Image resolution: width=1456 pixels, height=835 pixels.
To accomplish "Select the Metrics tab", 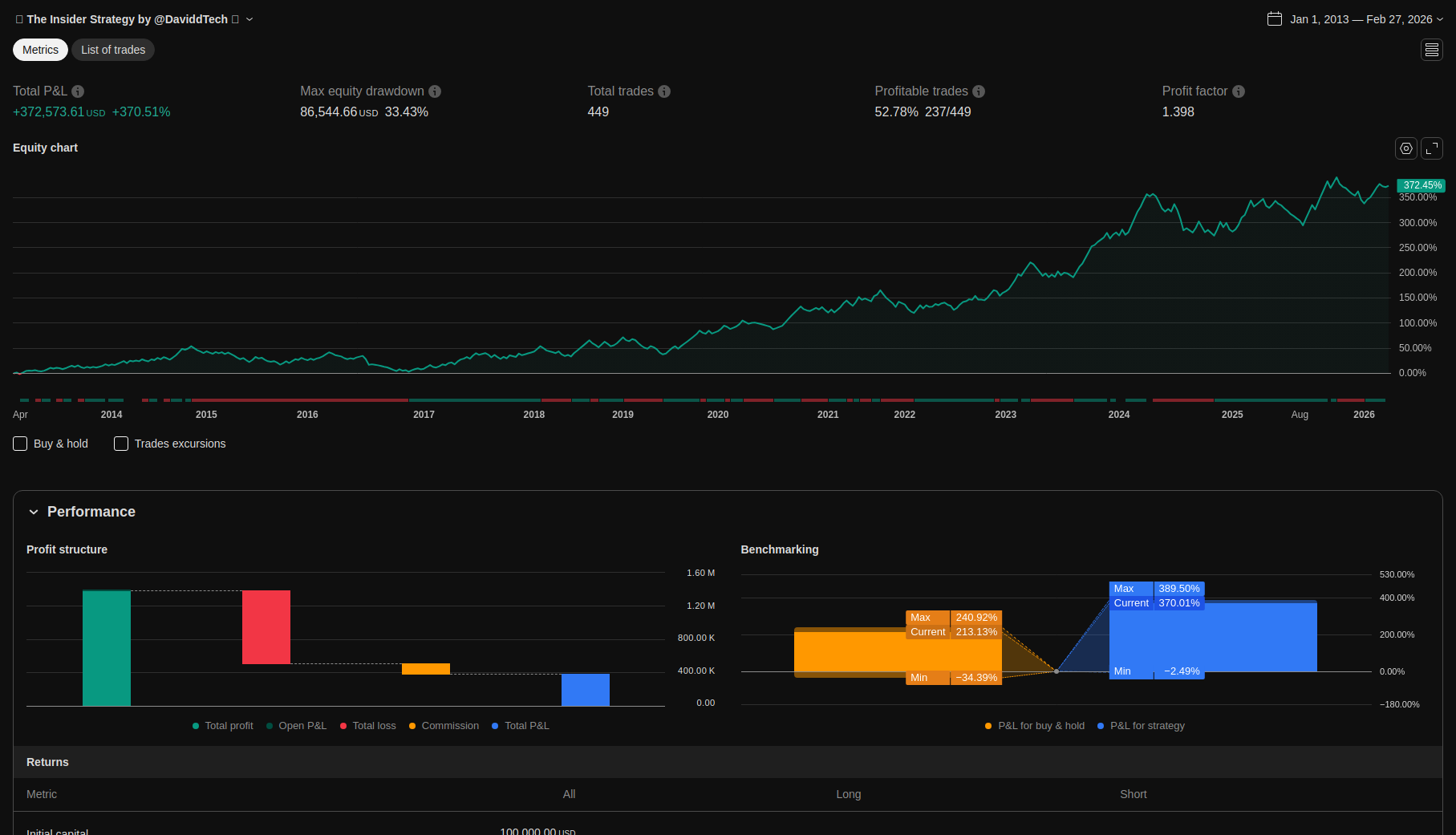I will click(40, 50).
